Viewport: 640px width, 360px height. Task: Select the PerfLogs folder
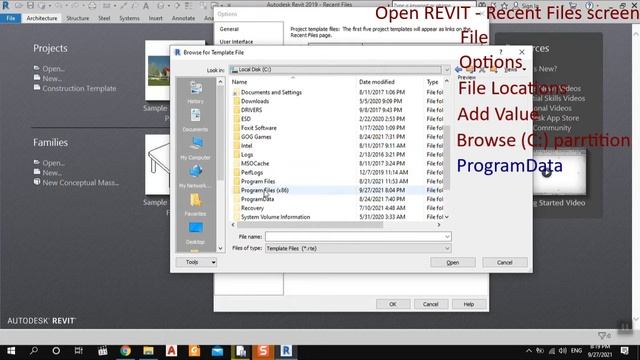point(252,173)
